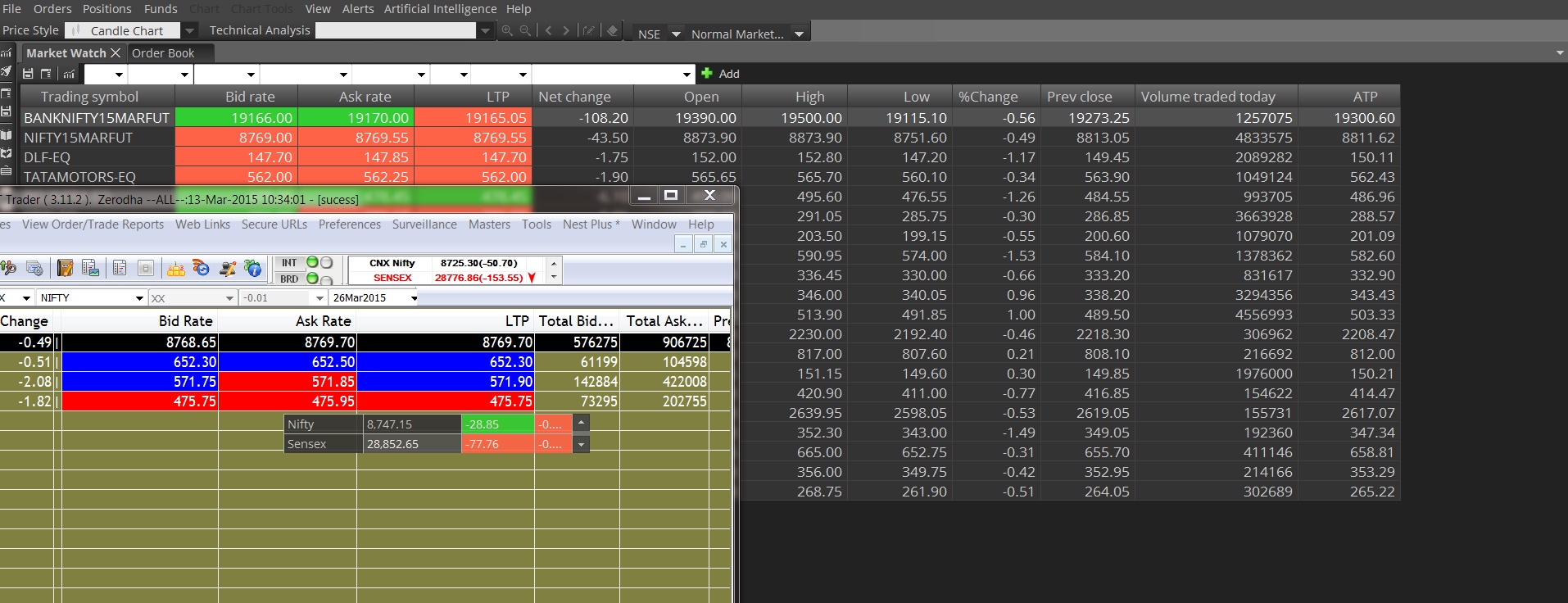
Task: Click the notebook-with-pencil icon in Trader toolbar
Action: point(65,268)
